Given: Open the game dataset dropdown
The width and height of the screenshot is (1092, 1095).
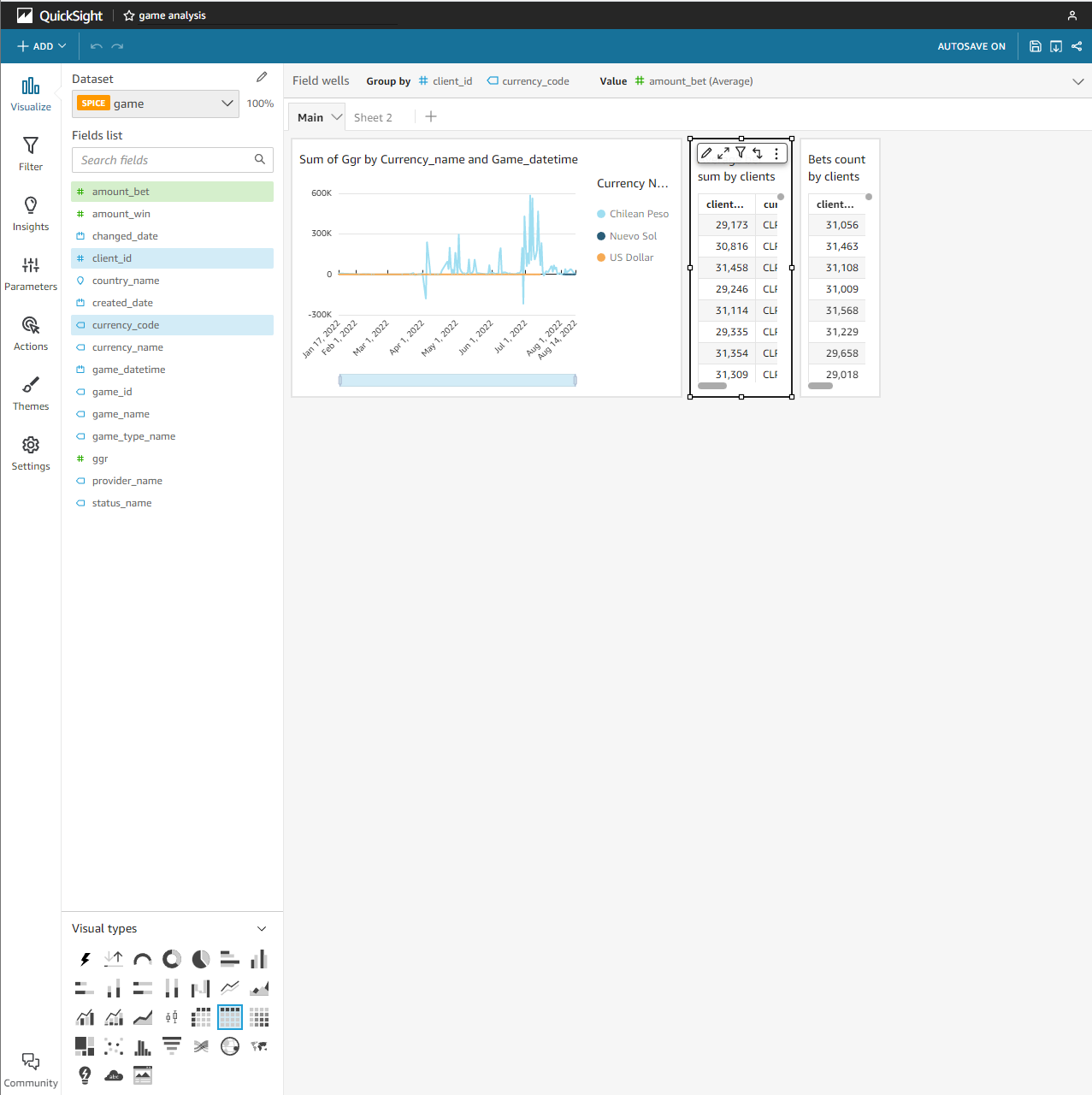Looking at the screenshot, I should coord(155,104).
